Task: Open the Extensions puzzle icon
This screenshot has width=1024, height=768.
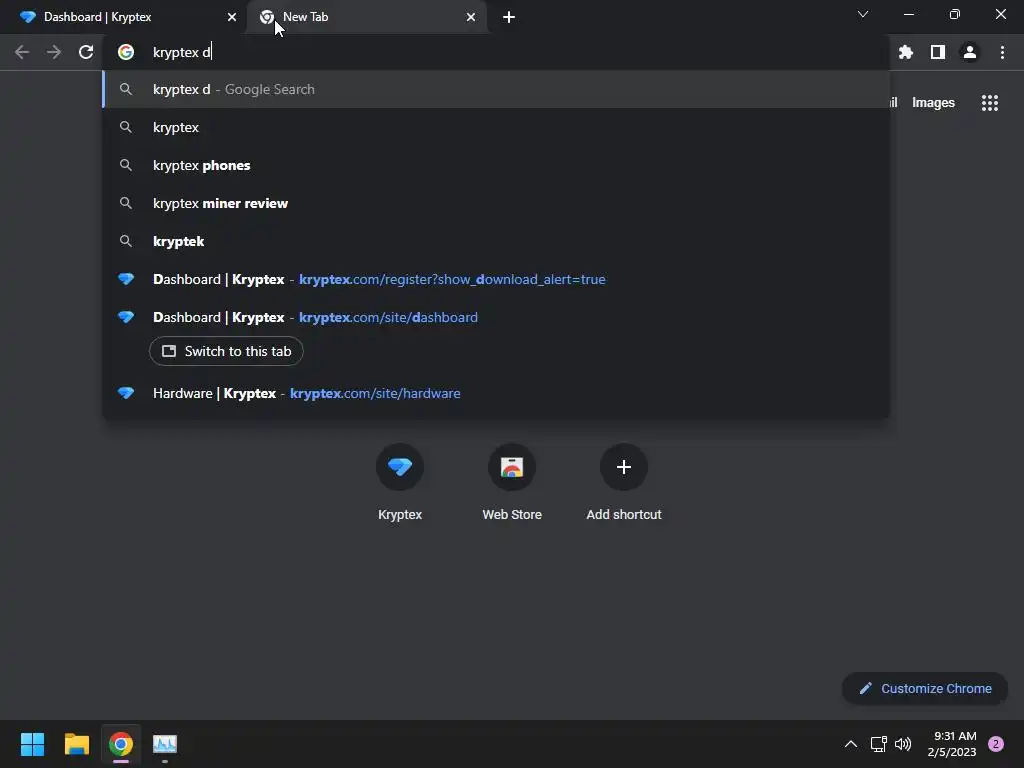Action: (x=906, y=52)
